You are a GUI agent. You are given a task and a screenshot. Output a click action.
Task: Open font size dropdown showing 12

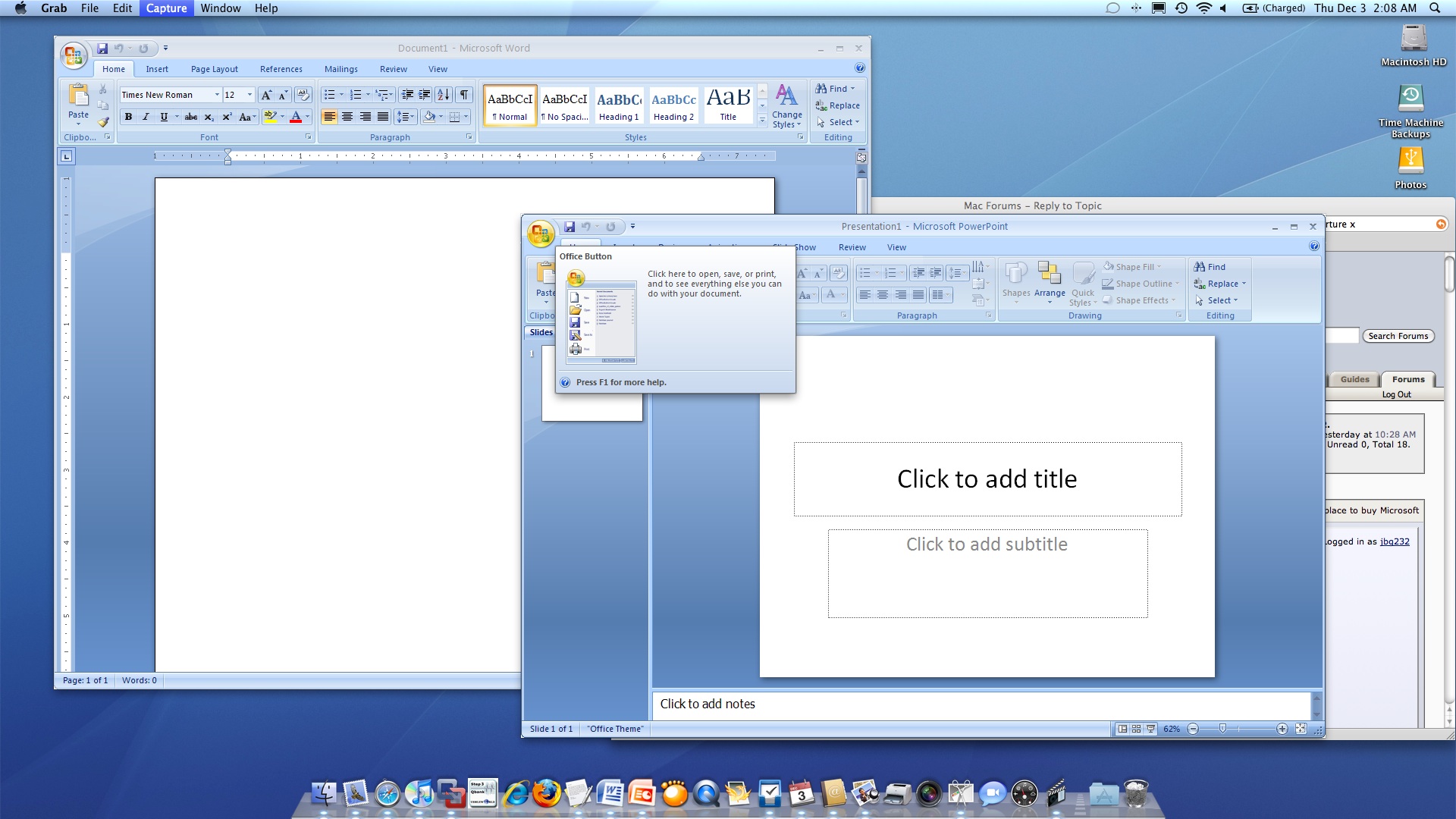click(x=249, y=95)
